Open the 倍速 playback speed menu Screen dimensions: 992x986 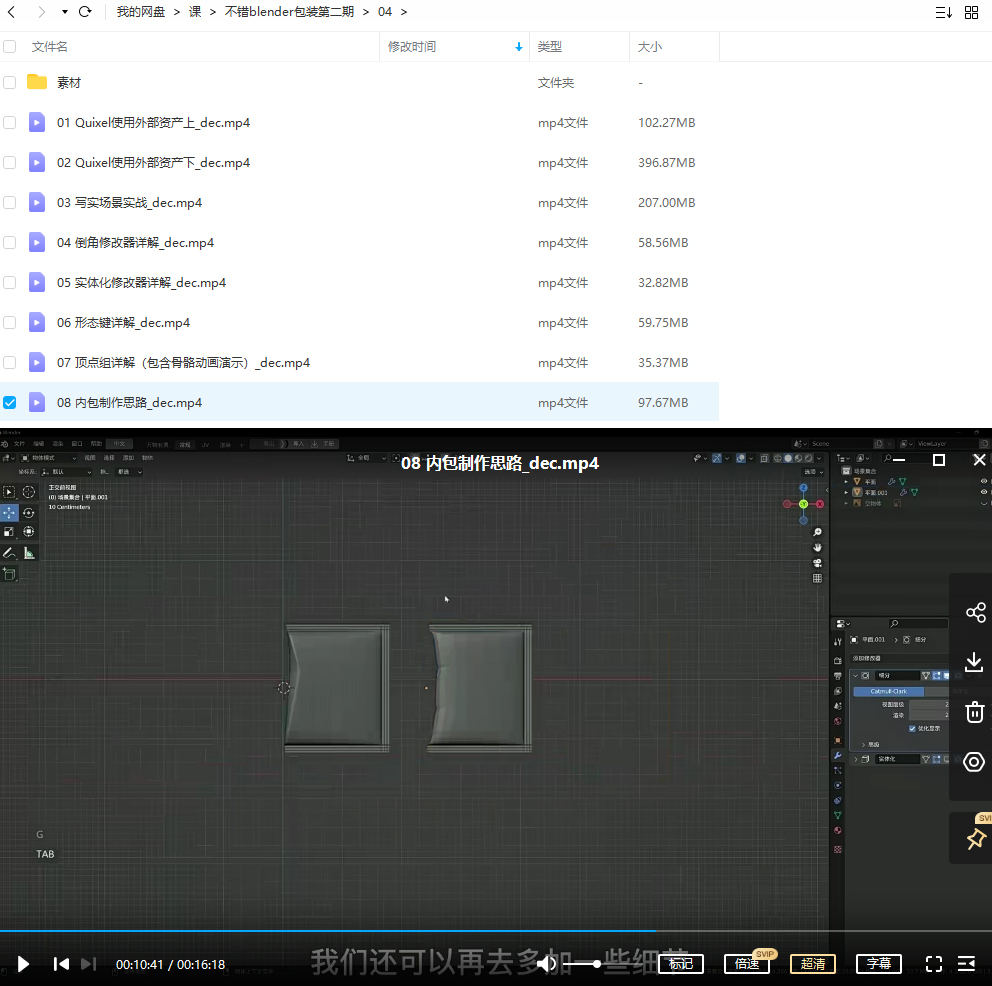pos(746,964)
